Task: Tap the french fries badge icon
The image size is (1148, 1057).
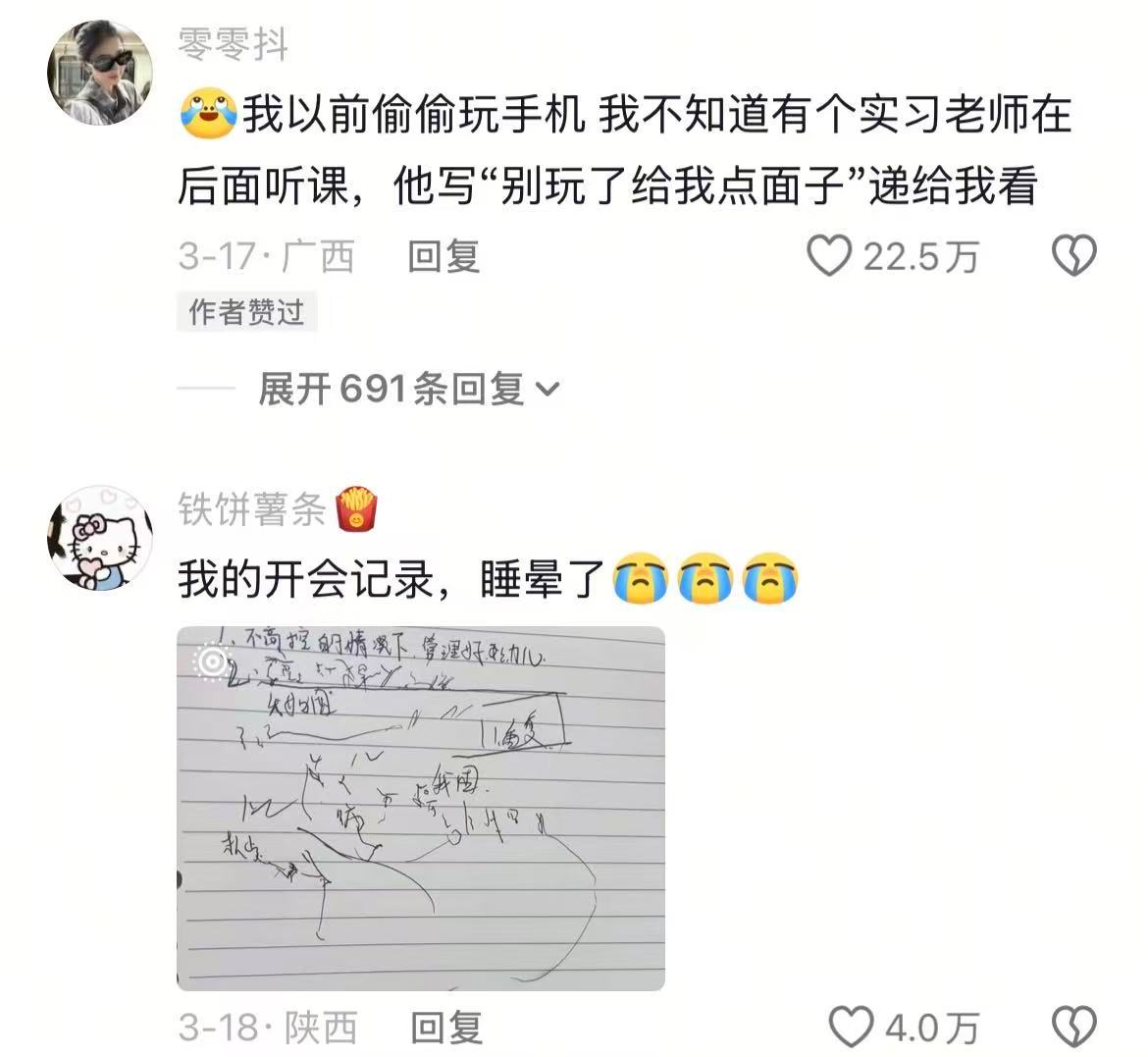Action: coord(356,508)
